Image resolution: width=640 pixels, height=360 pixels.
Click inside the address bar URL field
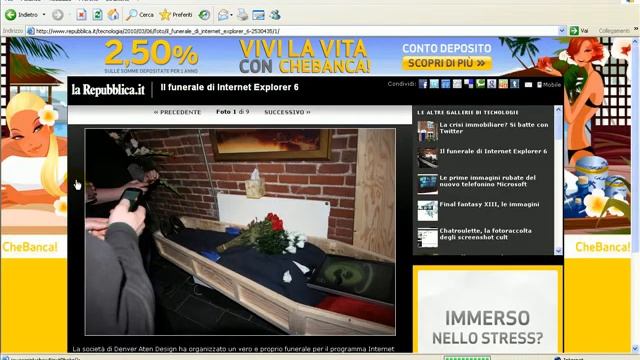tap(296, 31)
